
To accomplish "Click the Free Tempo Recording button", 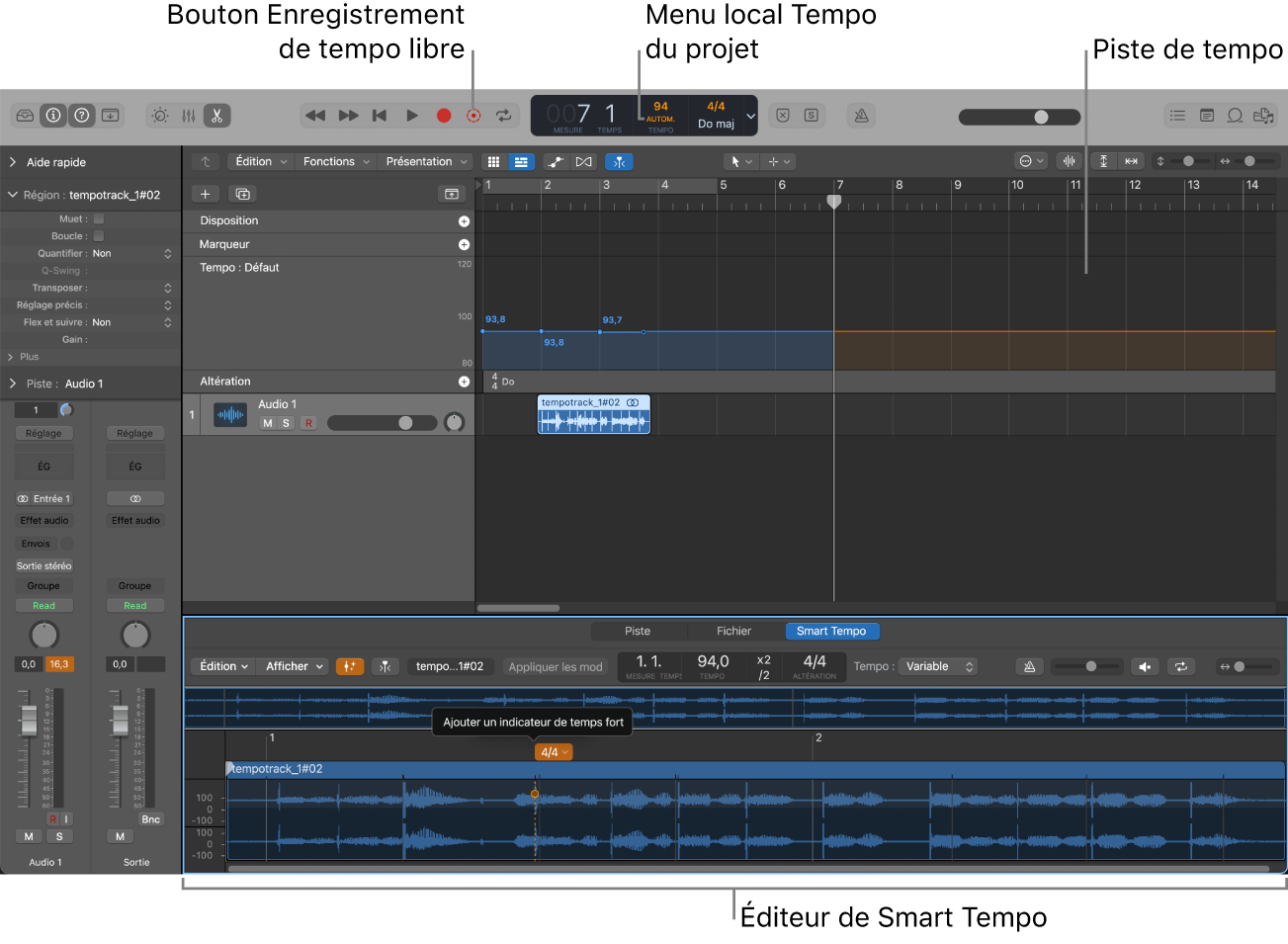I will coord(473,116).
